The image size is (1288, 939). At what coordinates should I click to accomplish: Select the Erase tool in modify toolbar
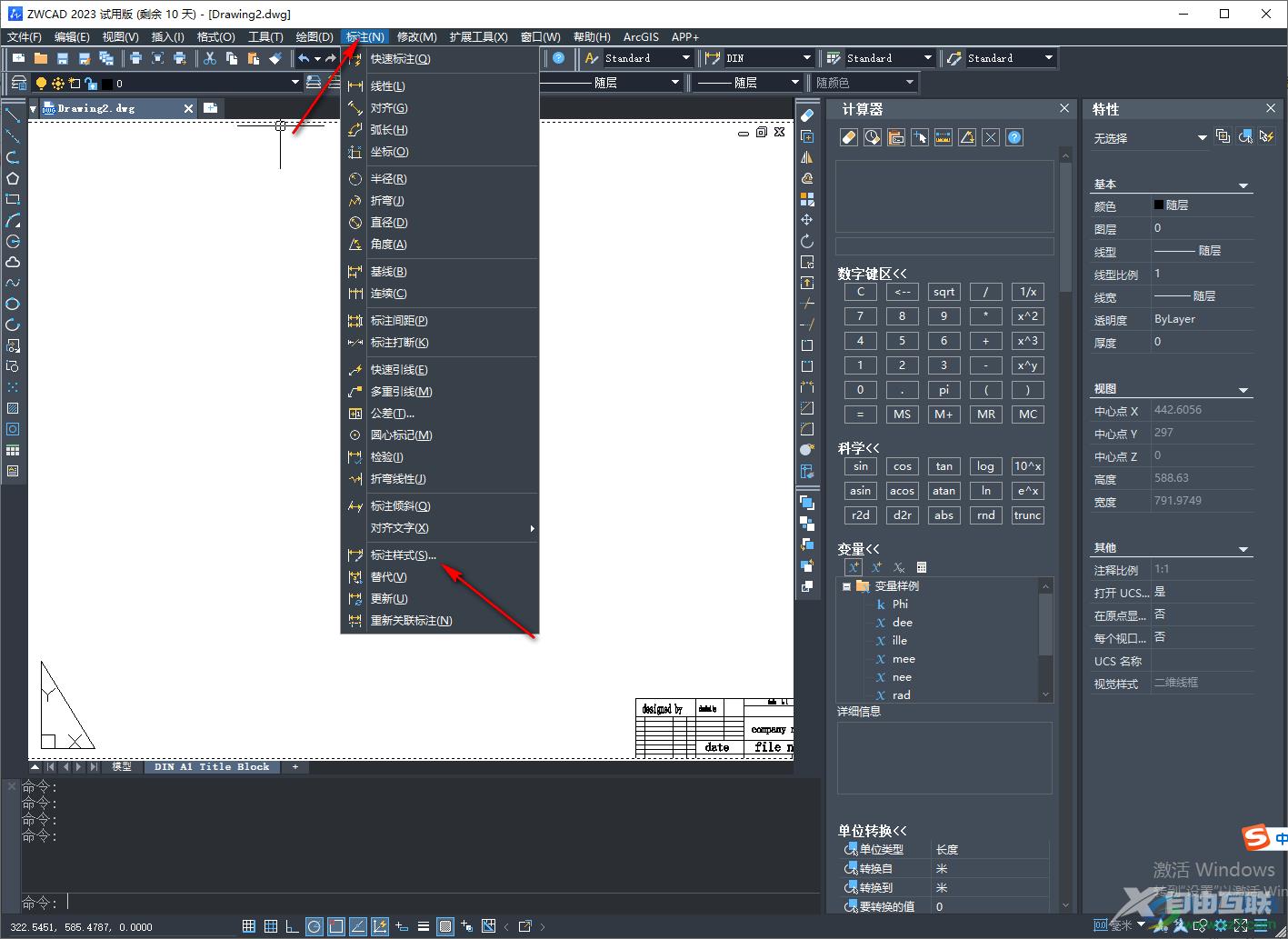pyautogui.click(x=806, y=115)
